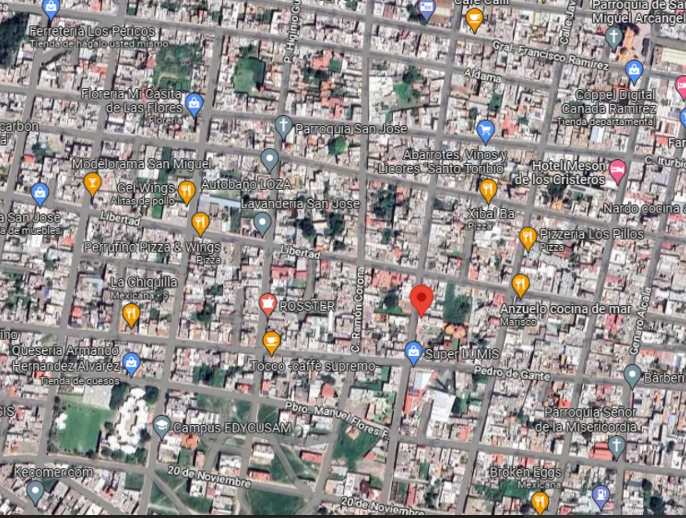Select Quesería Armando Hernández Álvarez shop pin
Screen dimensions: 686x518
131,364
